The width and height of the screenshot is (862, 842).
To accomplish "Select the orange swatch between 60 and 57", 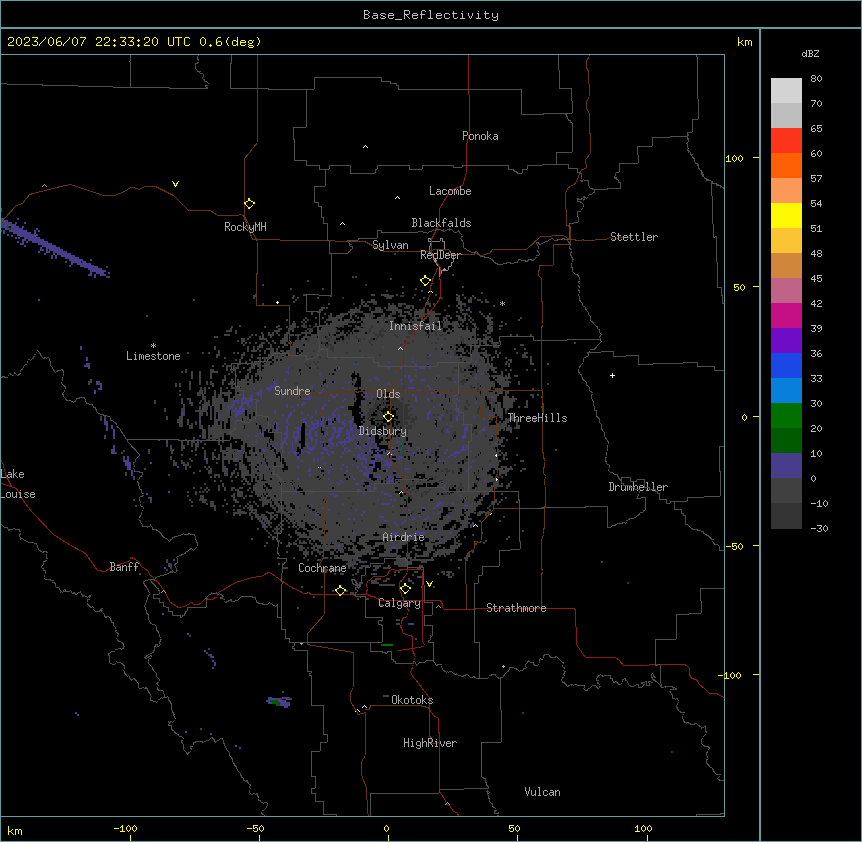I will (786, 165).
